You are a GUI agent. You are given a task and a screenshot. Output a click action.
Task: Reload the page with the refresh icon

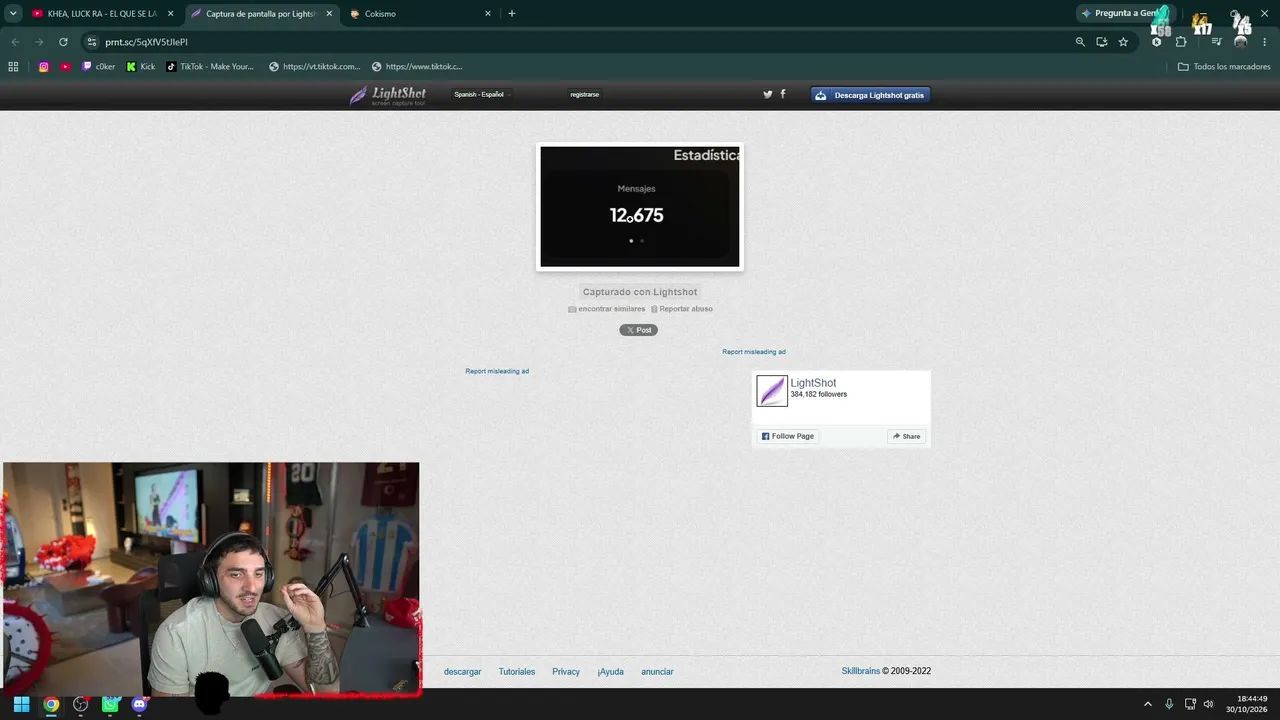tap(63, 42)
